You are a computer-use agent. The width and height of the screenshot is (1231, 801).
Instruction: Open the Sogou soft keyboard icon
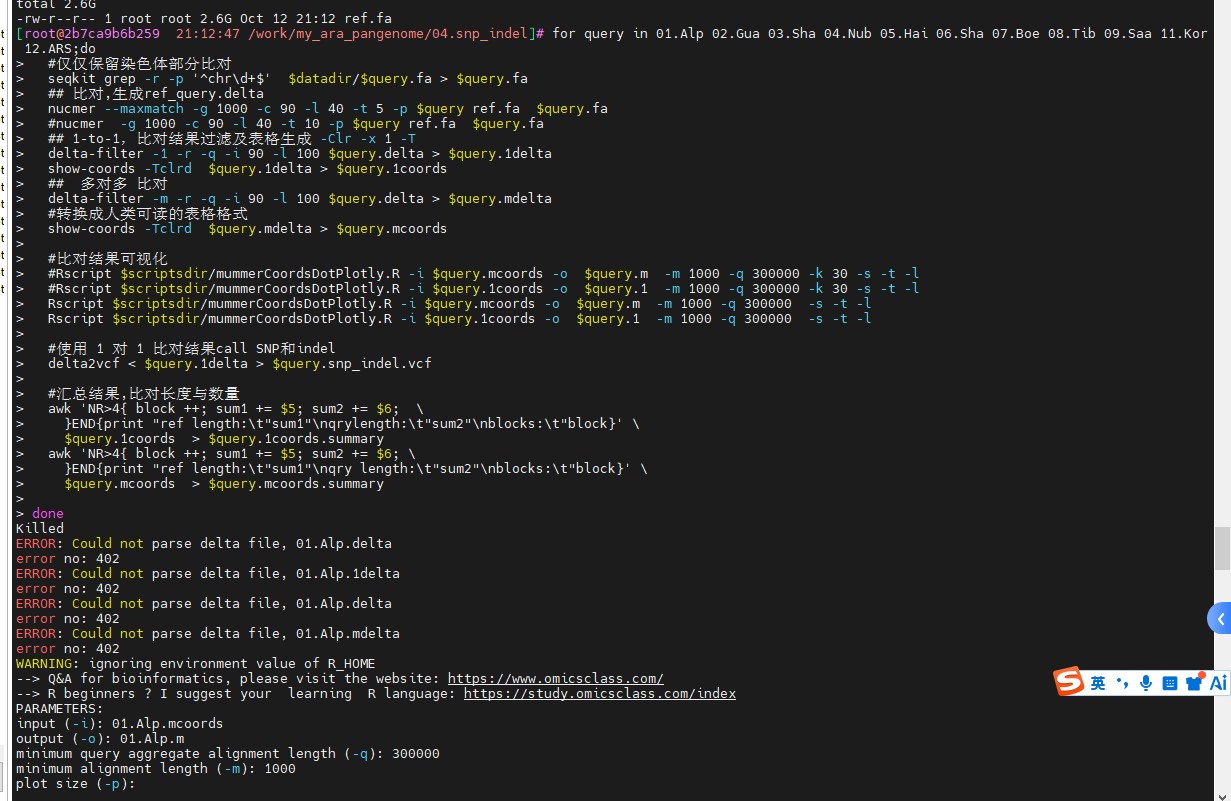tap(1169, 683)
